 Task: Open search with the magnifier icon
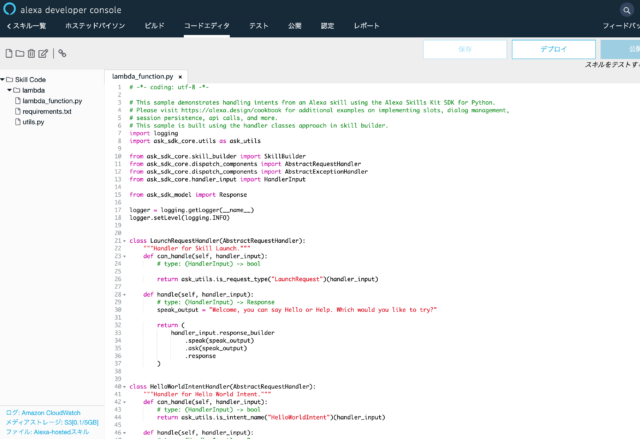(626, 10)
